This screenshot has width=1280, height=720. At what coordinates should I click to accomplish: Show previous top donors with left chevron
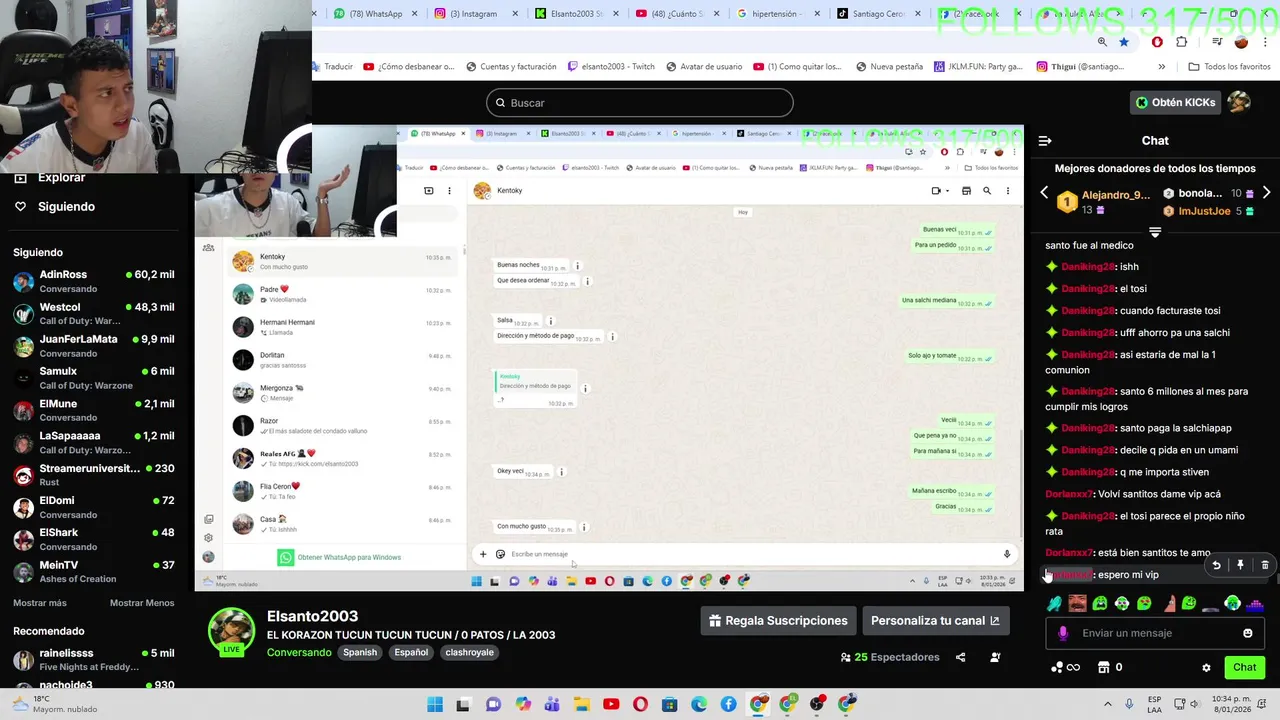click(1044, 193)
